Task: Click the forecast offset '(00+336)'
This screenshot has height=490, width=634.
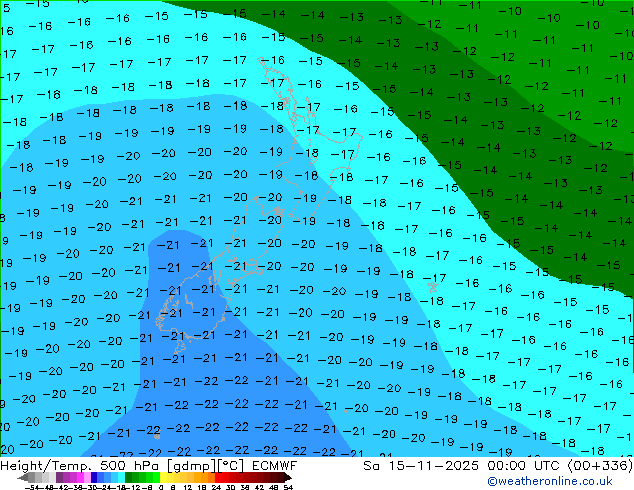Action: (600, 466)
